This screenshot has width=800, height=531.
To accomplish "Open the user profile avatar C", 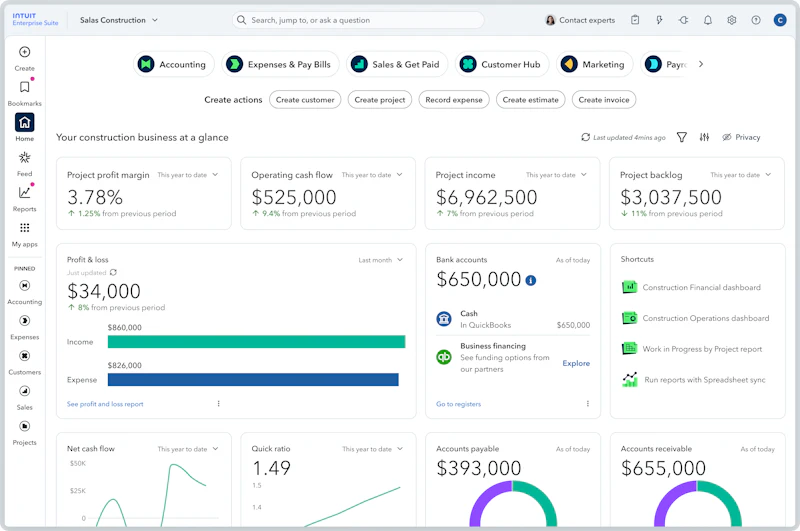I will click(780, 20).
